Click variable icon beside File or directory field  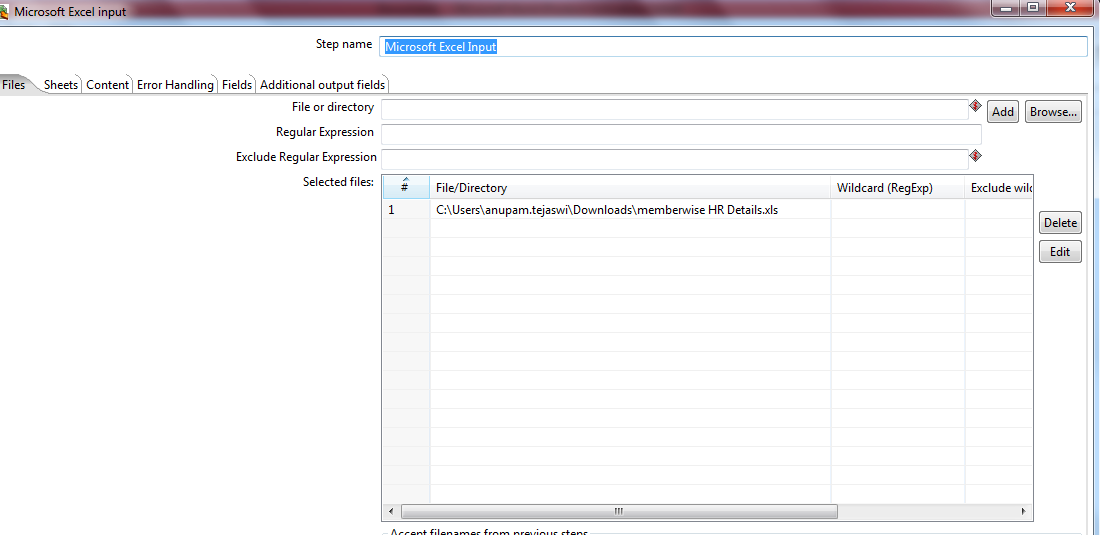click(x=975, y=106)
